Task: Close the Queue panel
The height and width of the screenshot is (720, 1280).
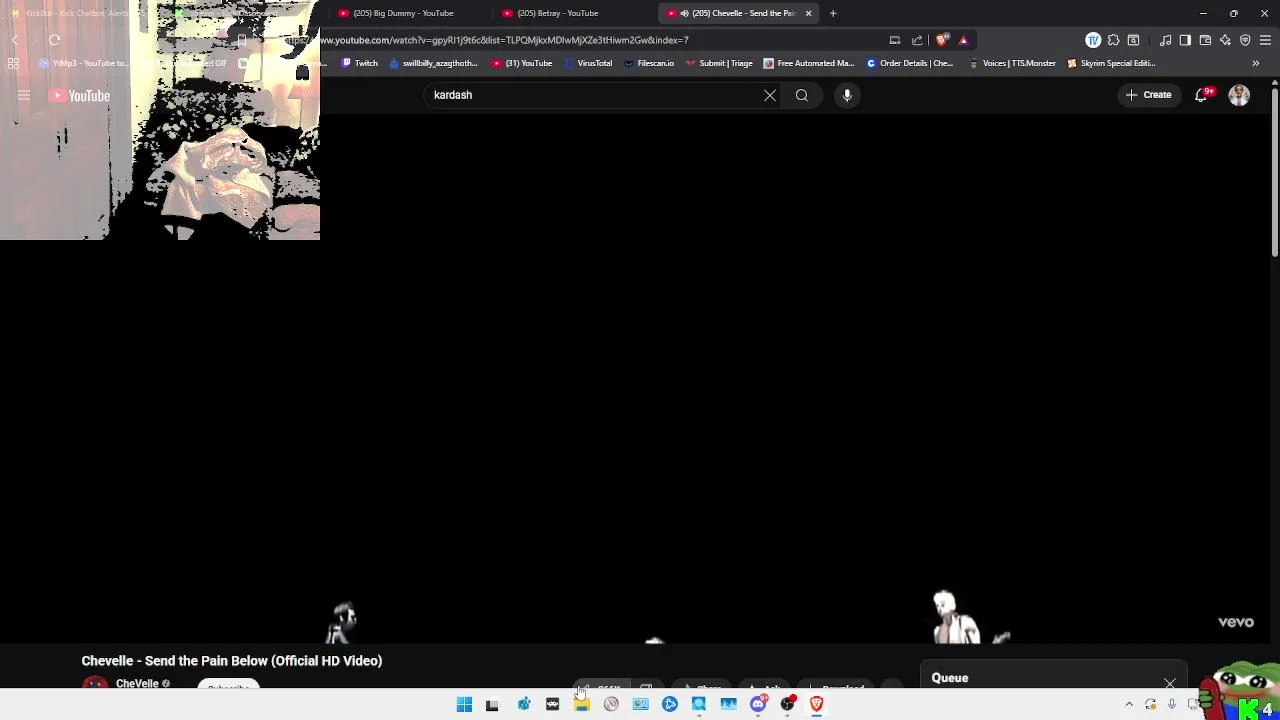Action: (x=1170, y=684)
